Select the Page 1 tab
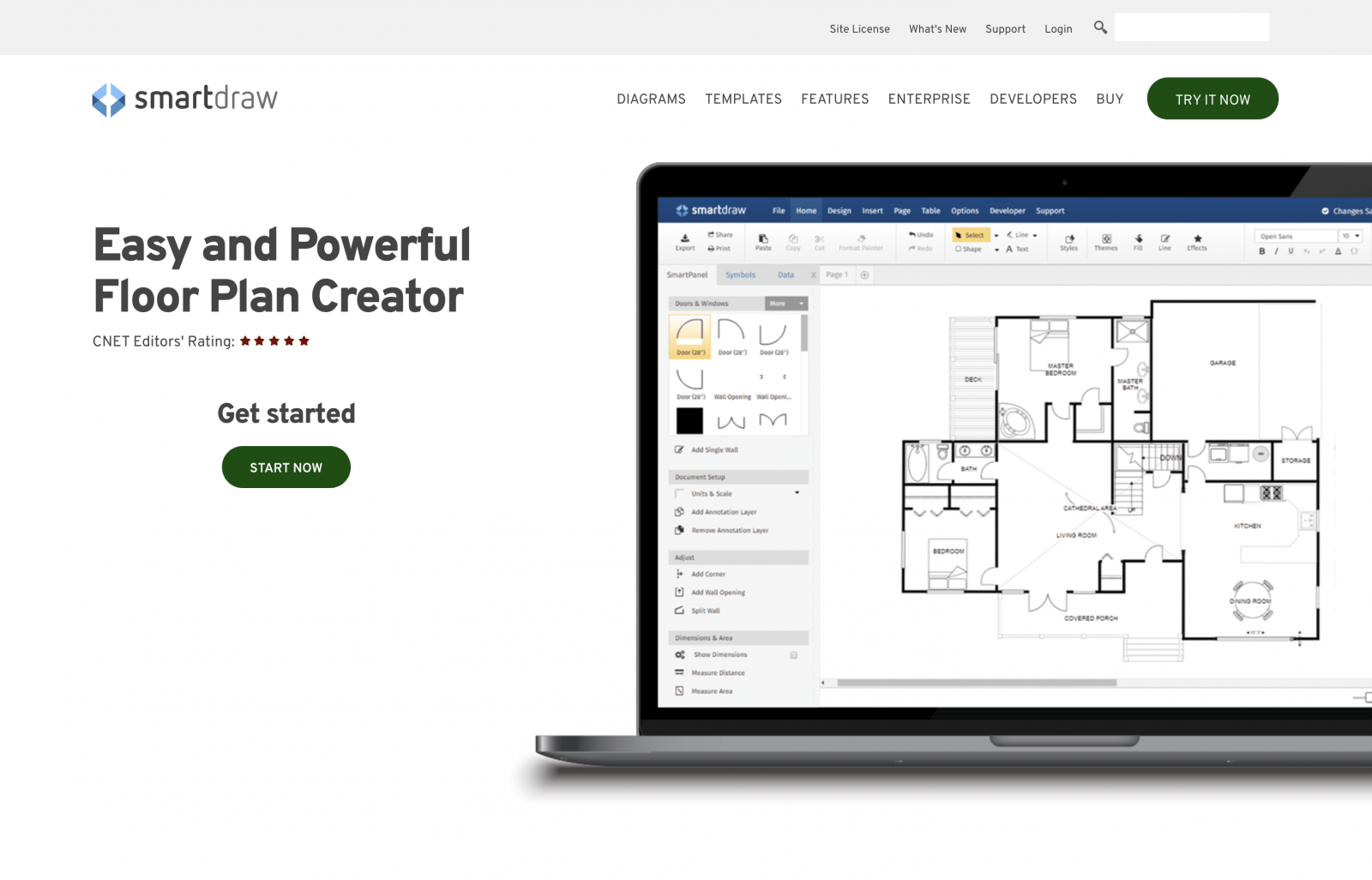1372x880 pixels. click(x=837, y=275)
